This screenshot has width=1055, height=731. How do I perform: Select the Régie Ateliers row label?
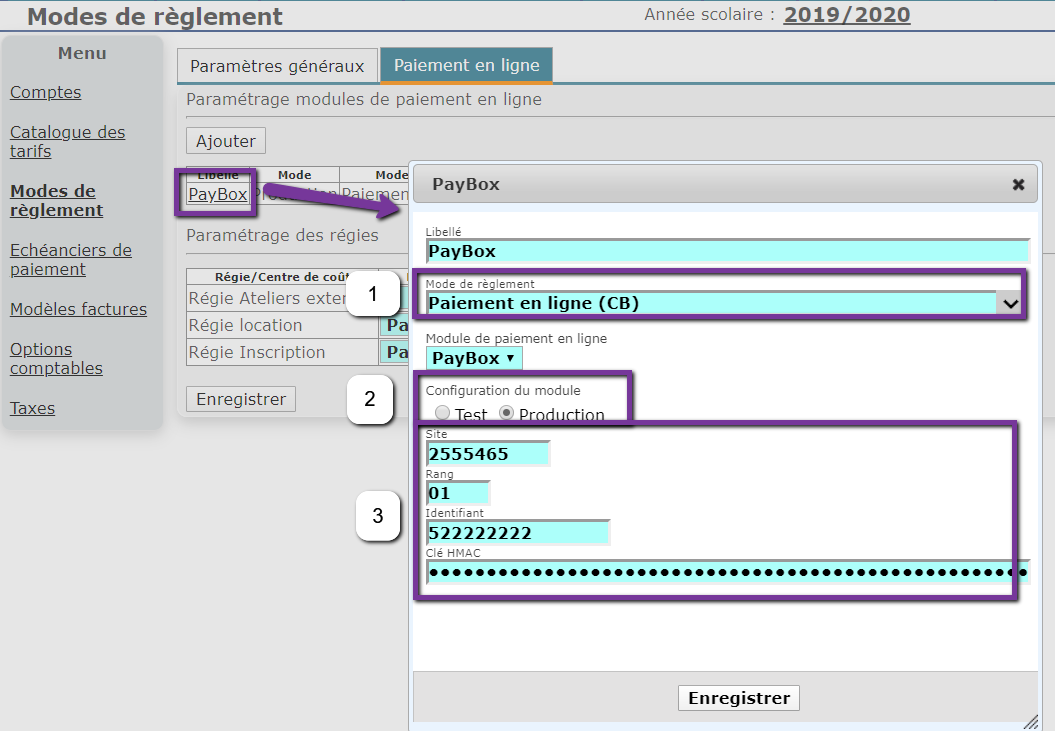[267, 298]
